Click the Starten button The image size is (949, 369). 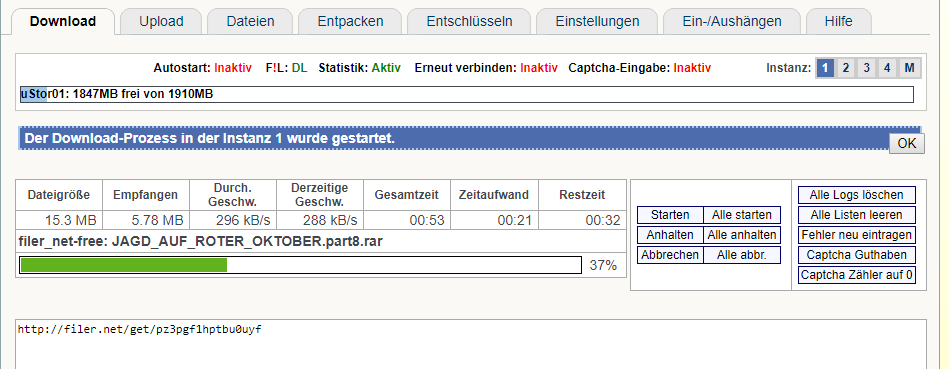click(670, 215)
